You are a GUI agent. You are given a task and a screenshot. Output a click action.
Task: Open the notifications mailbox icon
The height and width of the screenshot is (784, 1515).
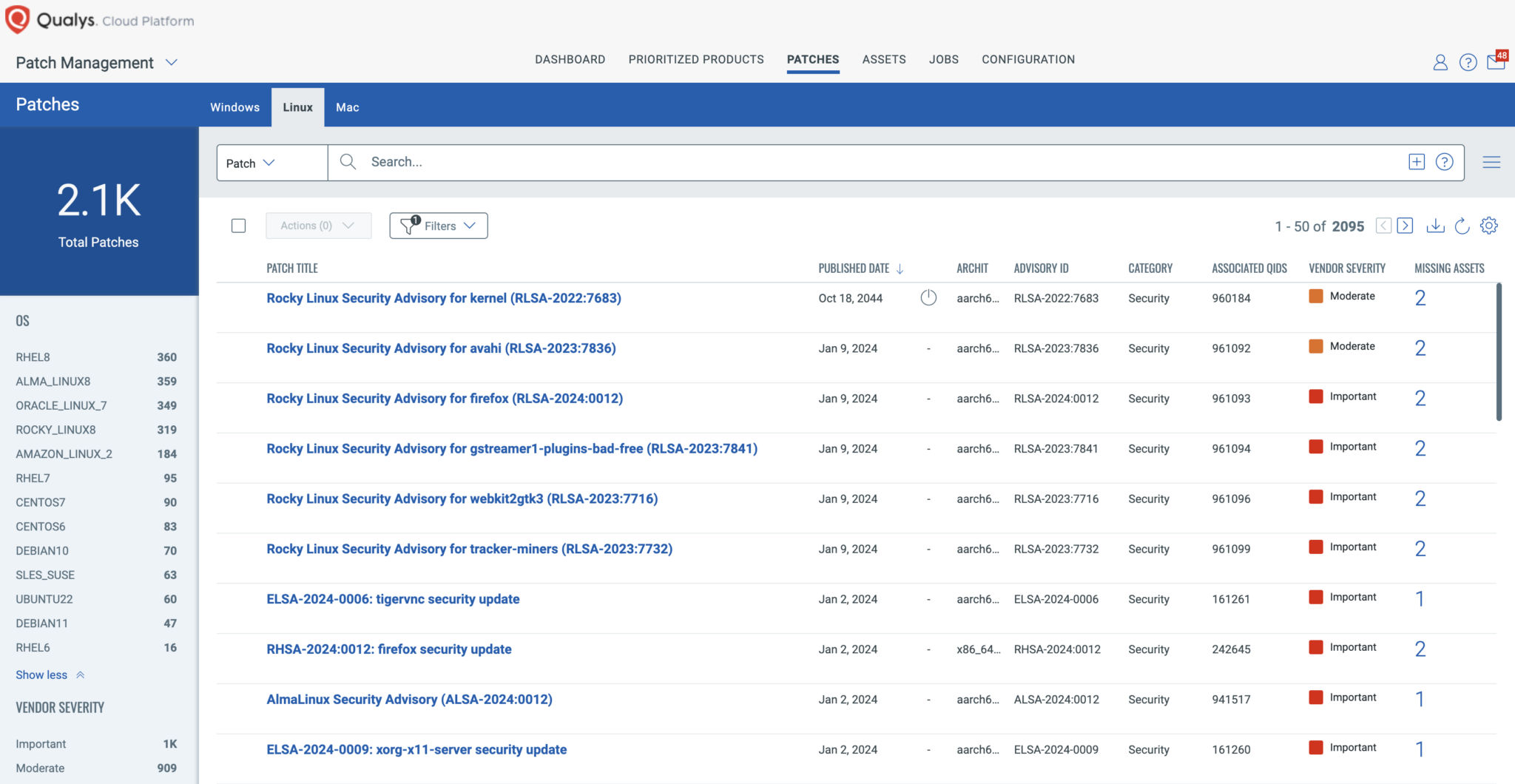pos(1496,62)
